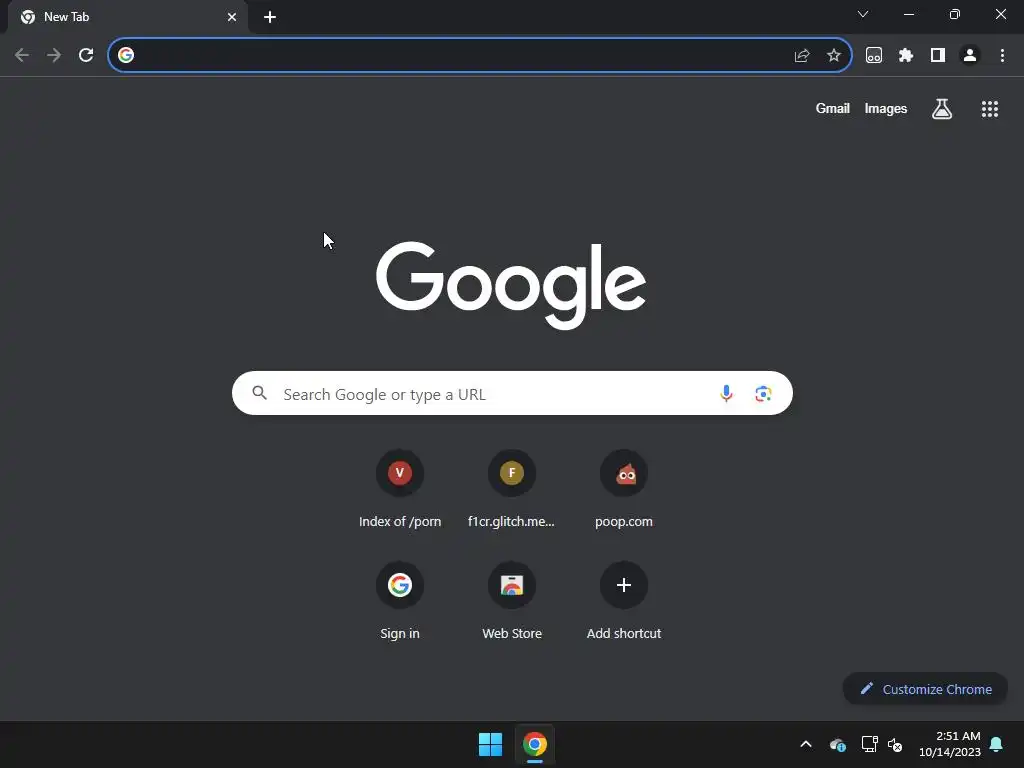1024x768 pixels.
Task: Open the Web Store shortcut
Action: tap(512, 601)
